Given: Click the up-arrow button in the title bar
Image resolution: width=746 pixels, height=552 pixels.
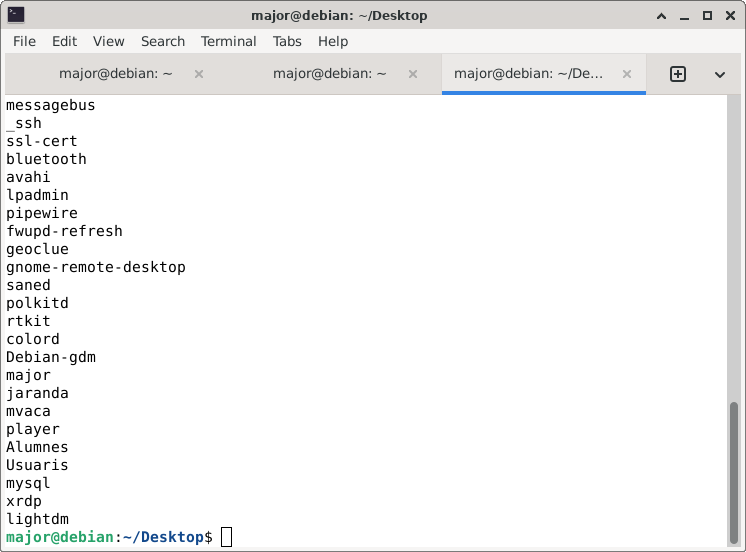Looking at the screenshot, I should (x=661, y=15).
